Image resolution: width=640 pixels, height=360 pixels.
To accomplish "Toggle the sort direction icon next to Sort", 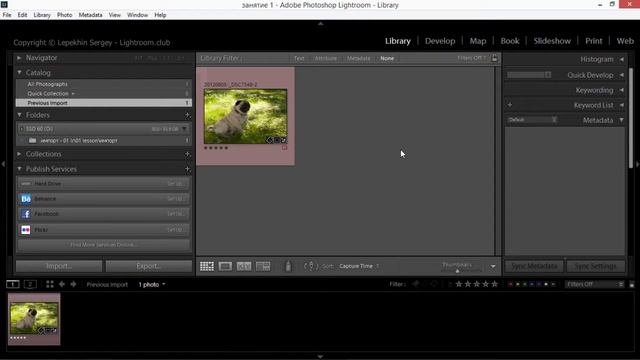I will click(x=311, y=266).
